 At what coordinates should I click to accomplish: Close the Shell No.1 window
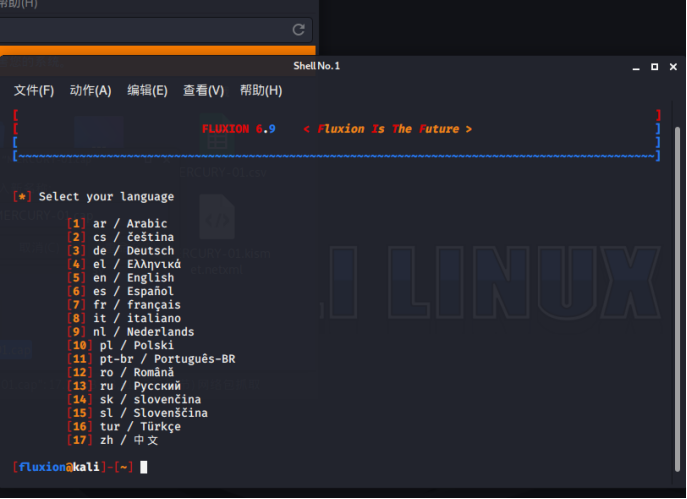673,67
